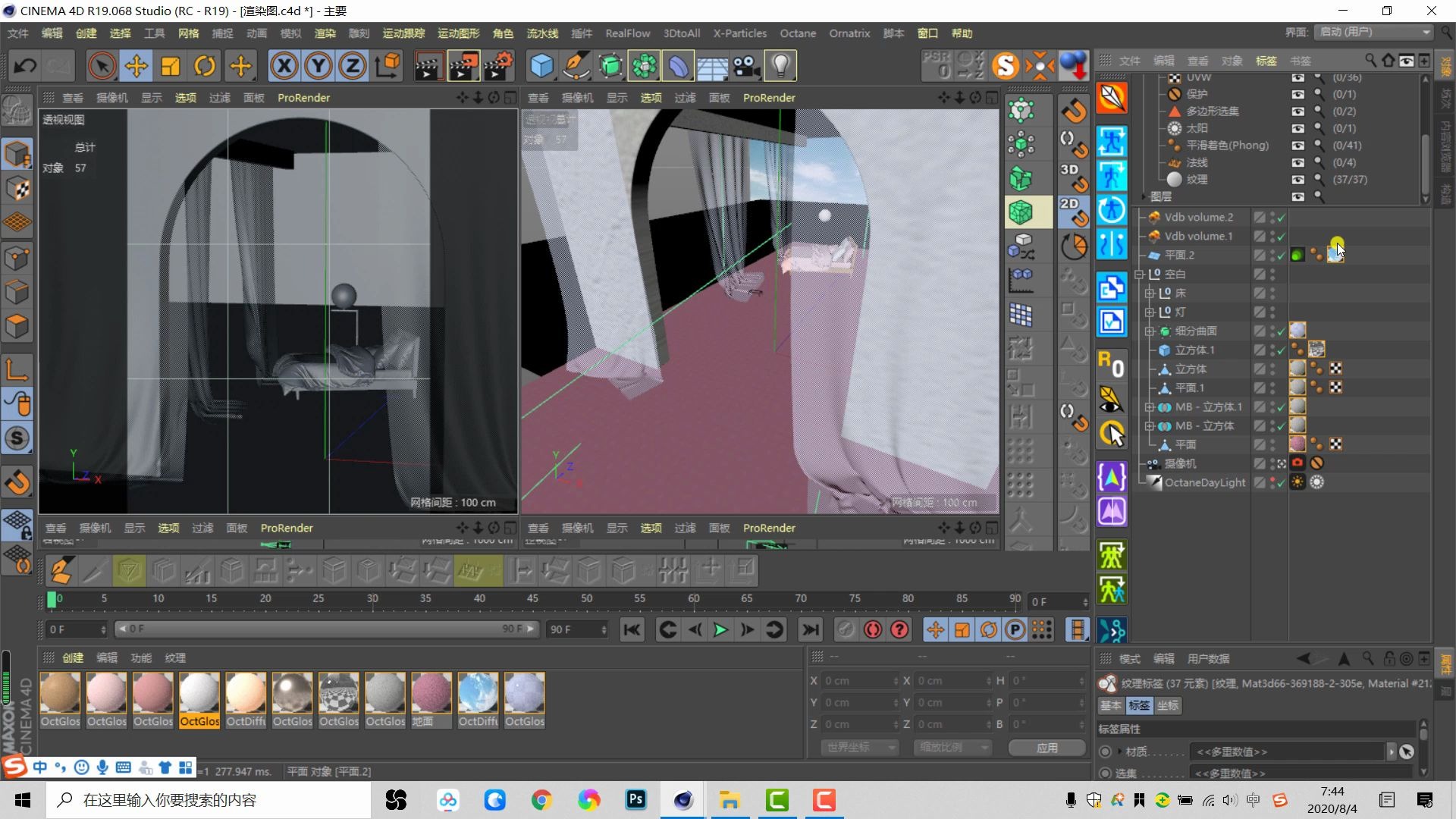Expand the 床 null group
The width and height of the screenshot is (1456, 819).
tap(1150, 293)
